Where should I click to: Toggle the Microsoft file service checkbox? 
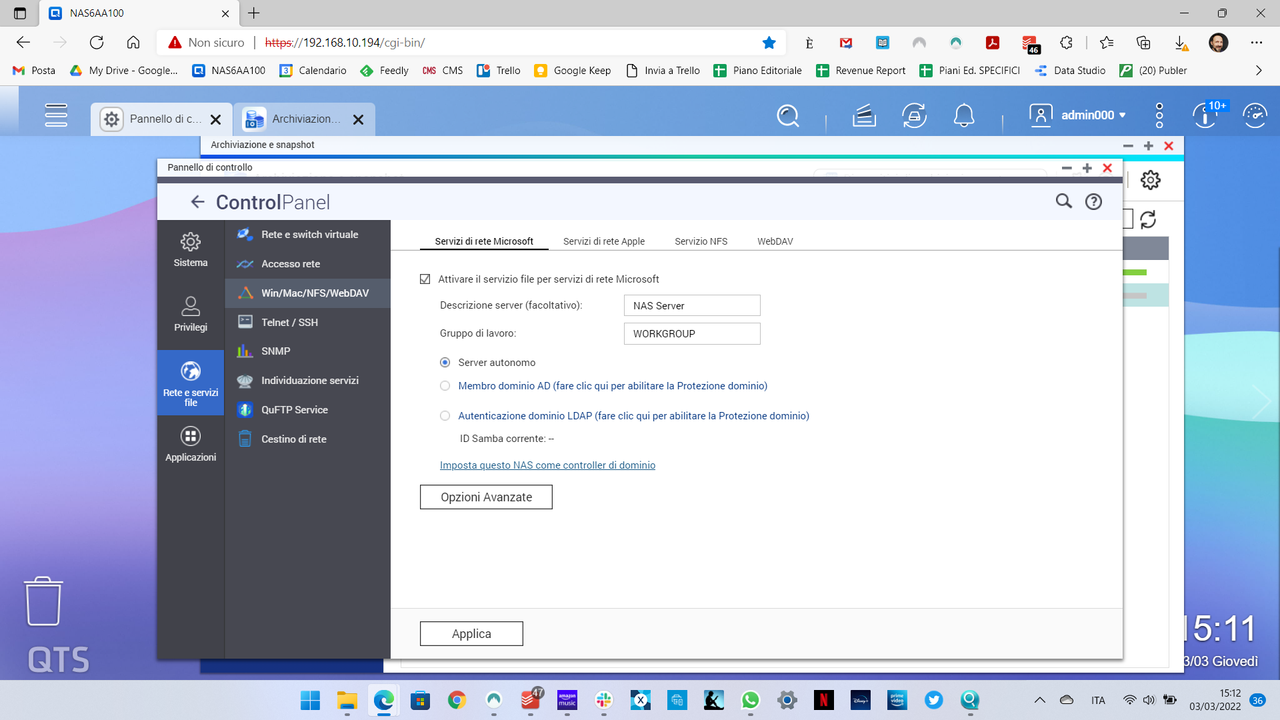click(425, 279)
